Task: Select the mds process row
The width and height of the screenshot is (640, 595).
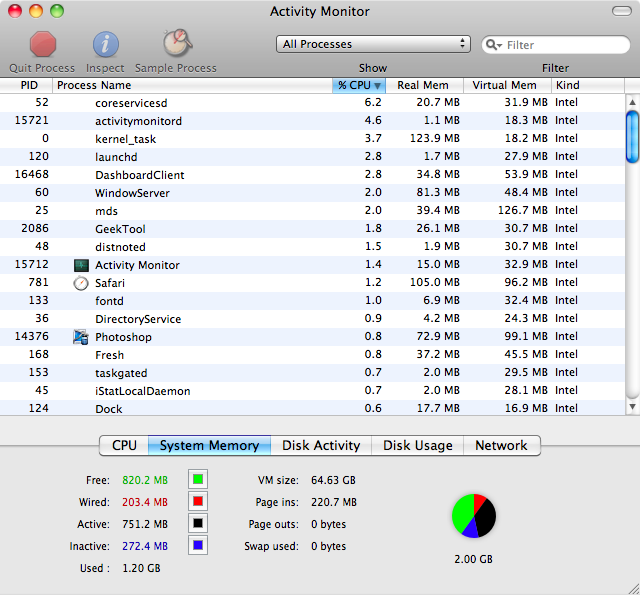Action: coord(312,211)
